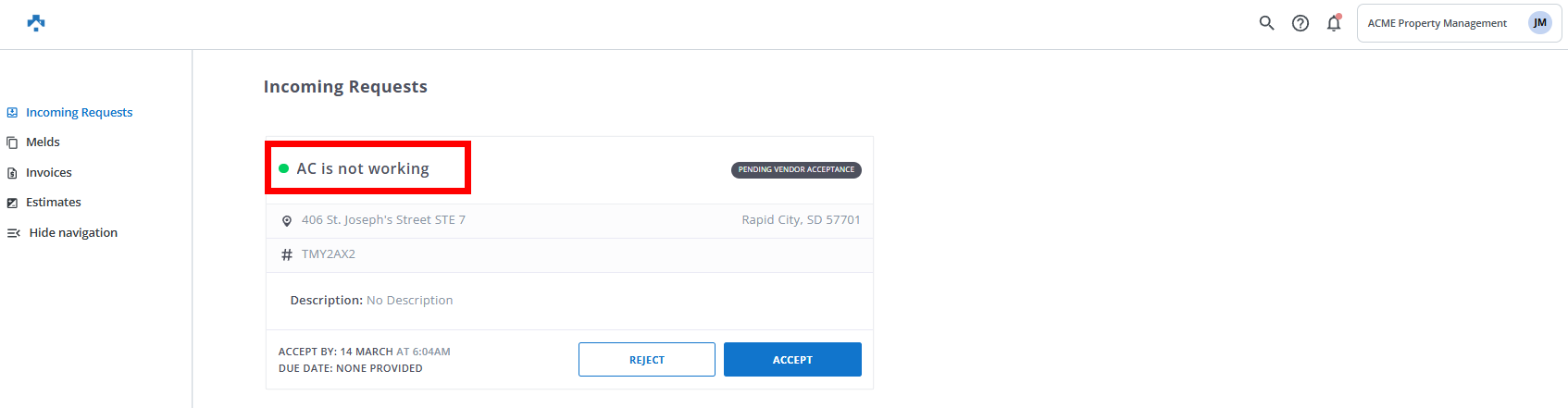Open Estimates from the sidebar
Image resolution: width=1568 pixels, height=408 pixels.
point(53,203)
